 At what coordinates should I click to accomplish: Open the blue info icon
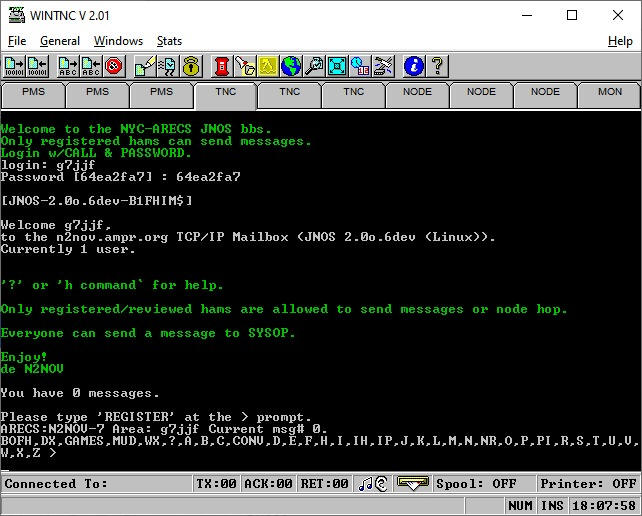pyautogui.click(x=414, y=66)
